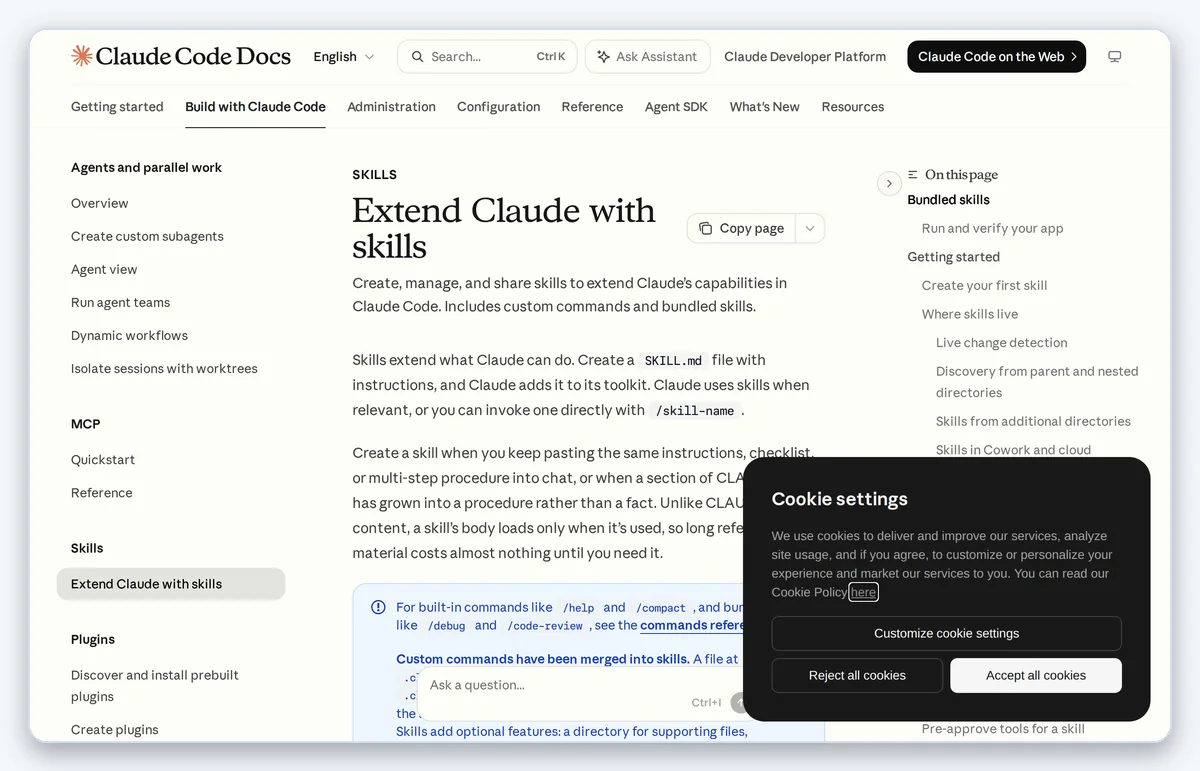This screenshot has width=1200, height=771.
Task: Click the Claude Code Docs logo
Action: click(x=181, y=56)
